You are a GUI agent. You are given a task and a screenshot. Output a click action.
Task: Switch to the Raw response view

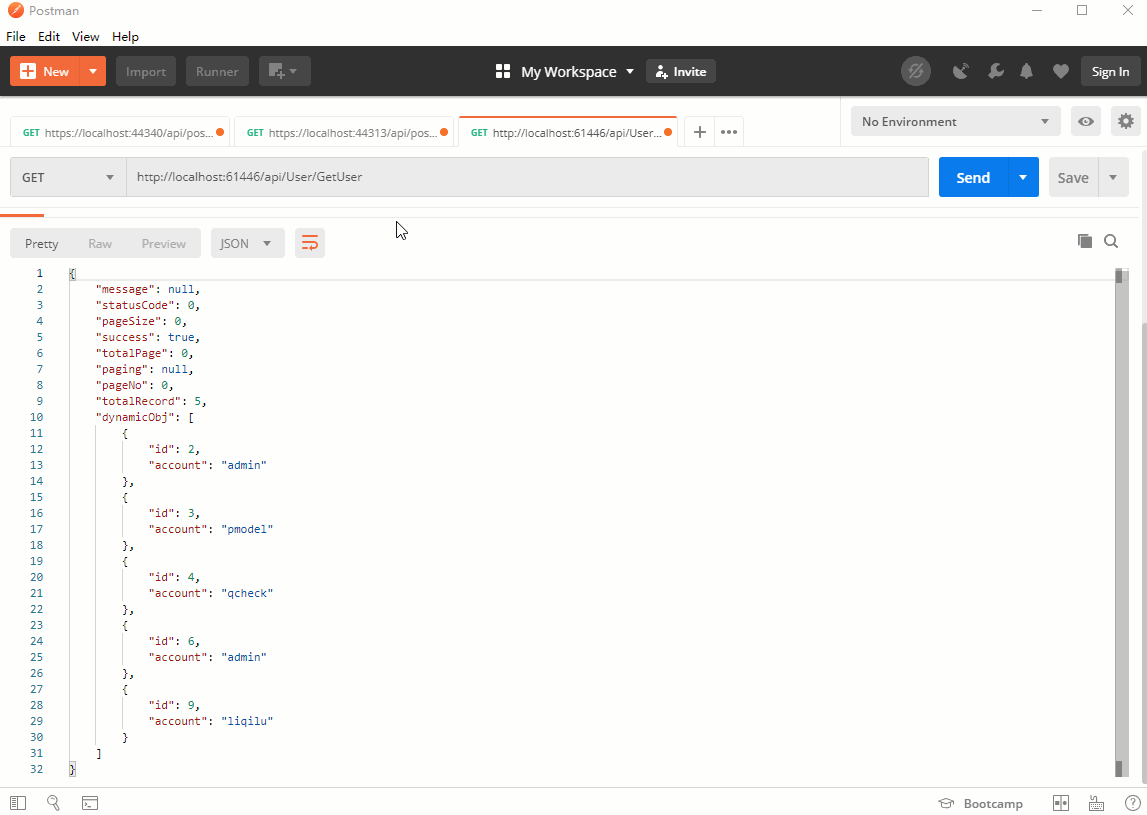[99, 242]
